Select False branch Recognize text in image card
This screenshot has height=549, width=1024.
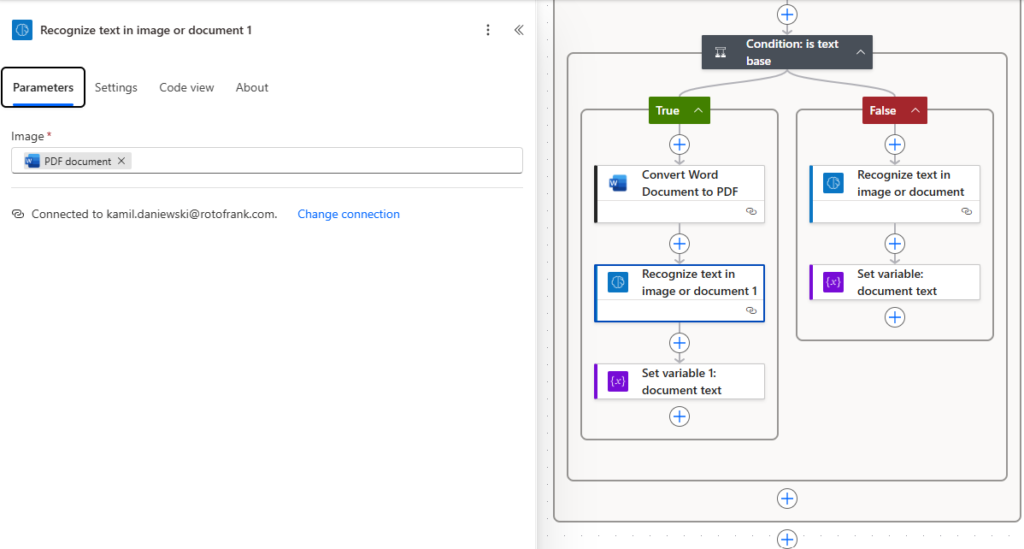tap(895, 194)
